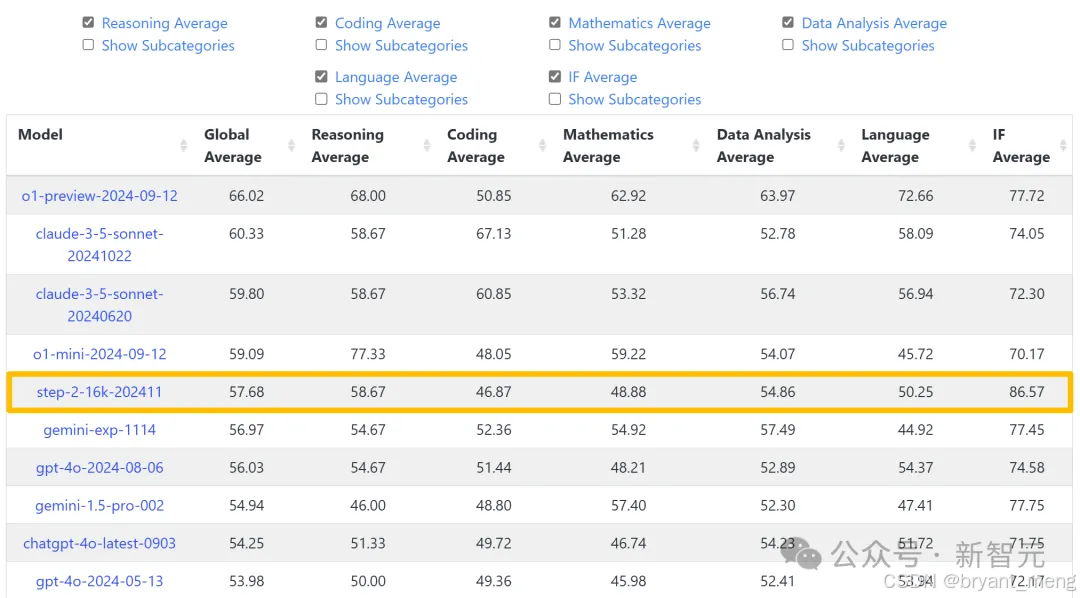Uncheck the Coding Average checkbox
Viewport: 1080px width, 598px height.
pyautogui.click(x=321, y=22)
